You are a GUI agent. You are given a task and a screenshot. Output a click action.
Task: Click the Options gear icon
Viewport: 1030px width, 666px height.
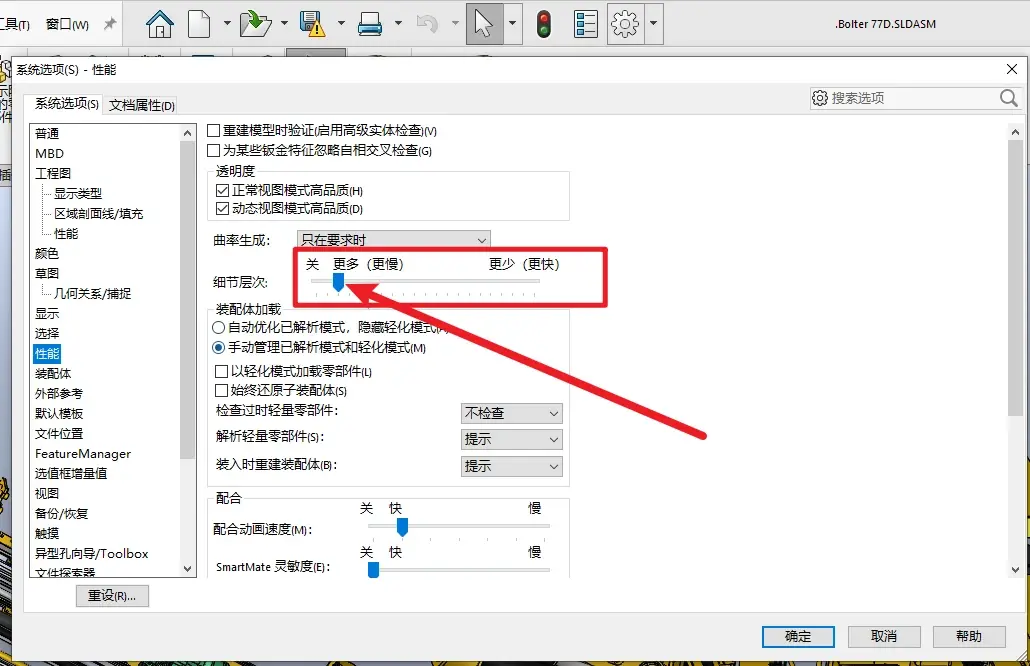625,24
